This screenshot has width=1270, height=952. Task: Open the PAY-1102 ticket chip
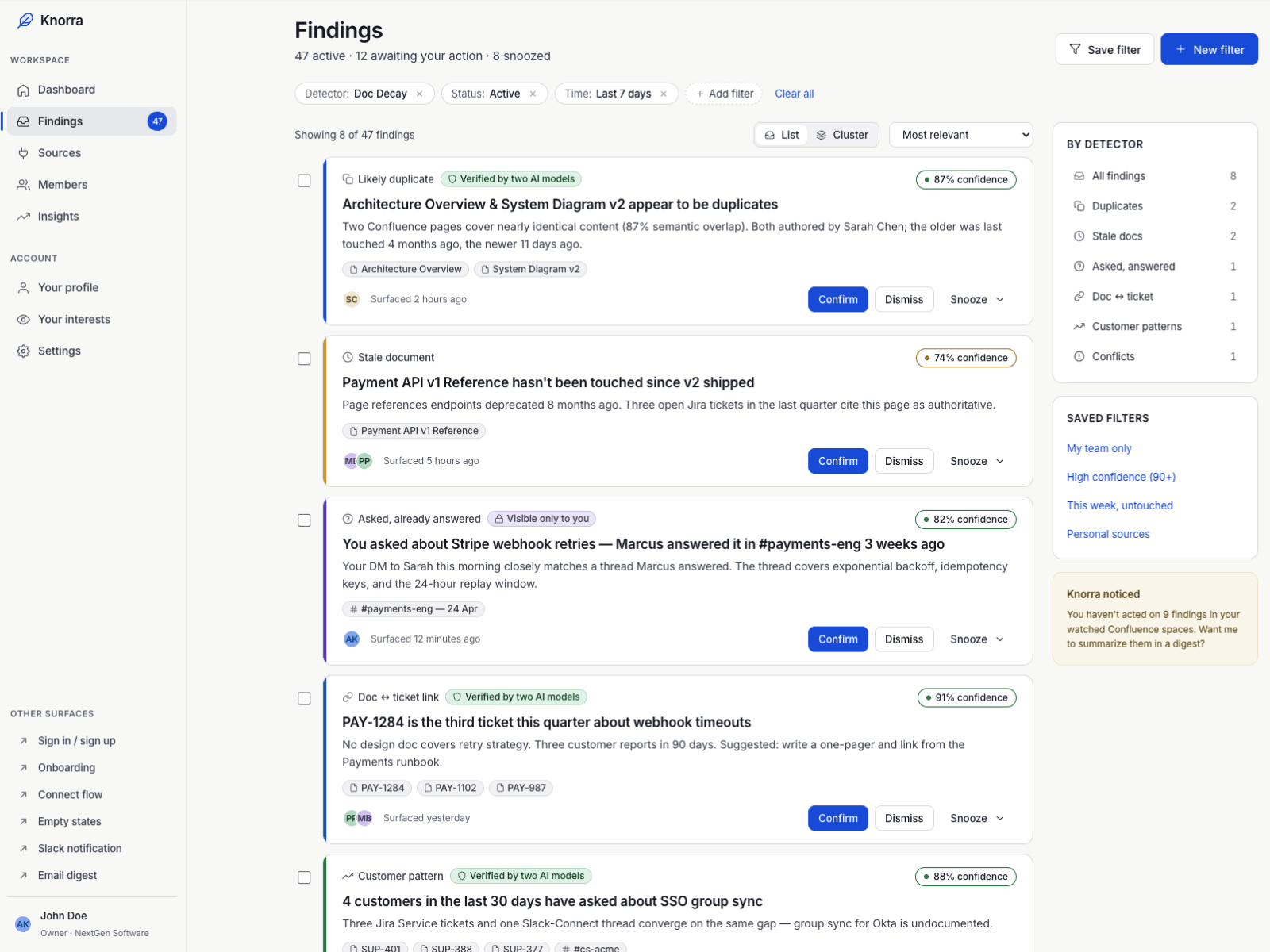point(450,788)
